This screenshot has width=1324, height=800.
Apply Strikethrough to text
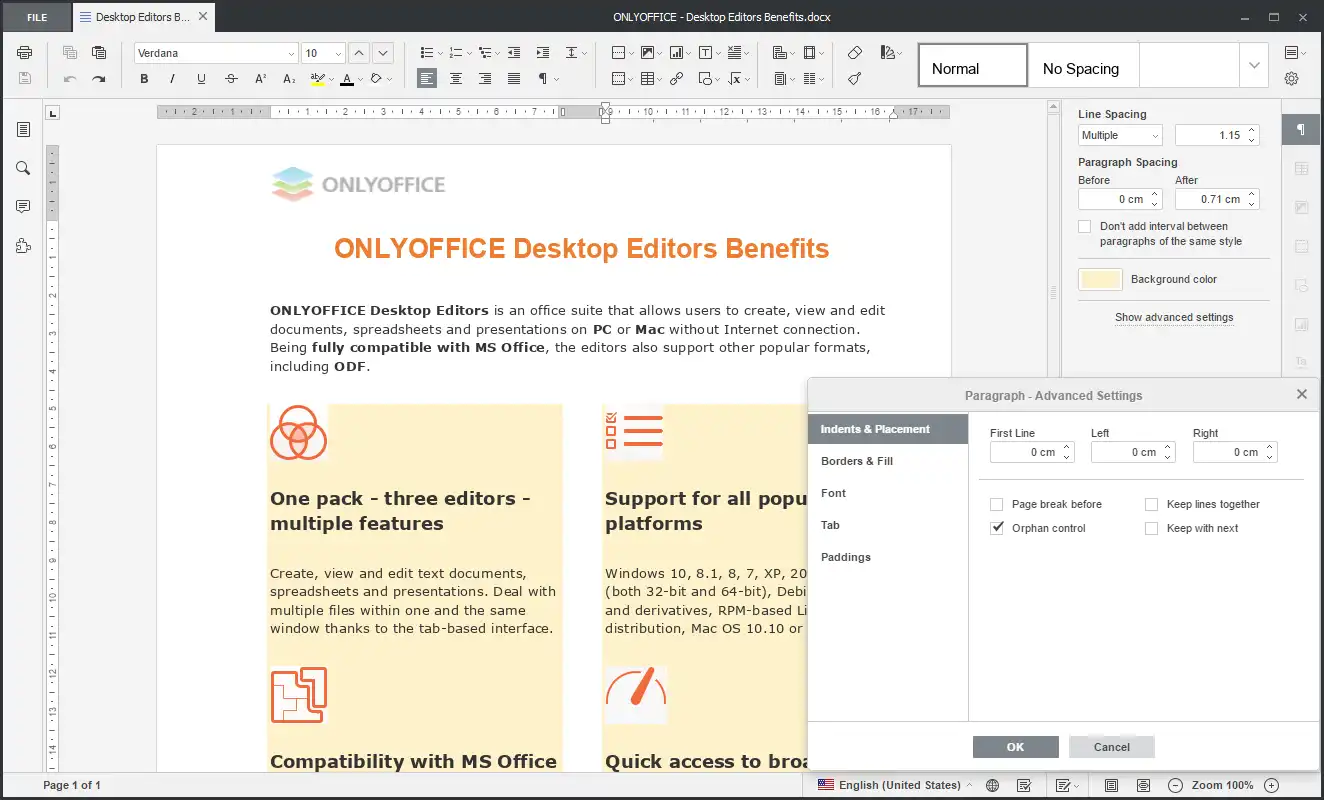(231, 79)
